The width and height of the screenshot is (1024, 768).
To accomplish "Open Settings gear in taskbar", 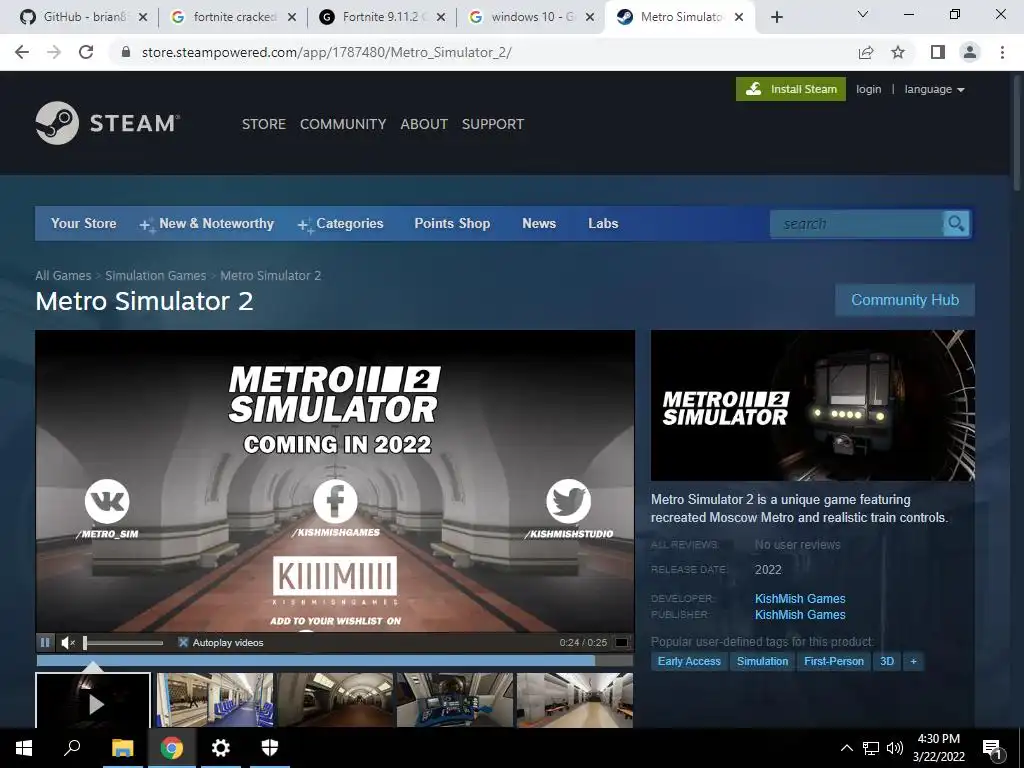I will (x=221, y=748).
